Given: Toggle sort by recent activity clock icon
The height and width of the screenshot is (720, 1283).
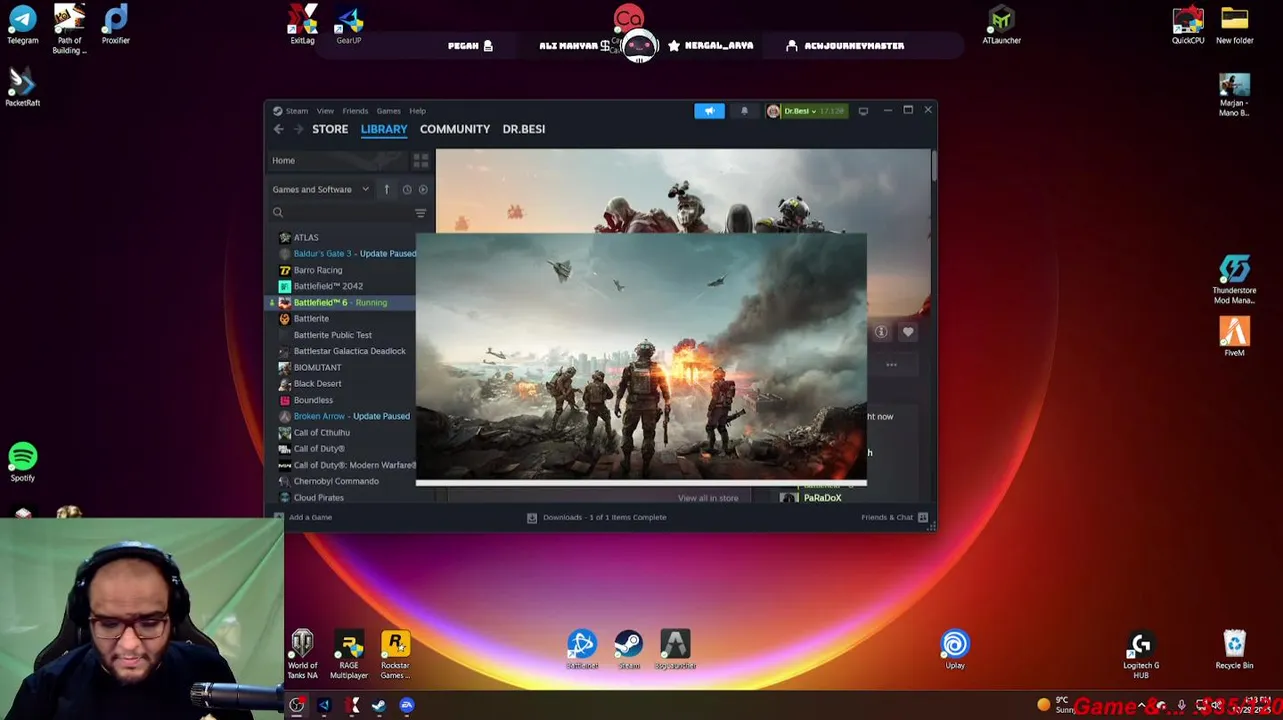Looking at the screenshot, I should pos(407,189).
